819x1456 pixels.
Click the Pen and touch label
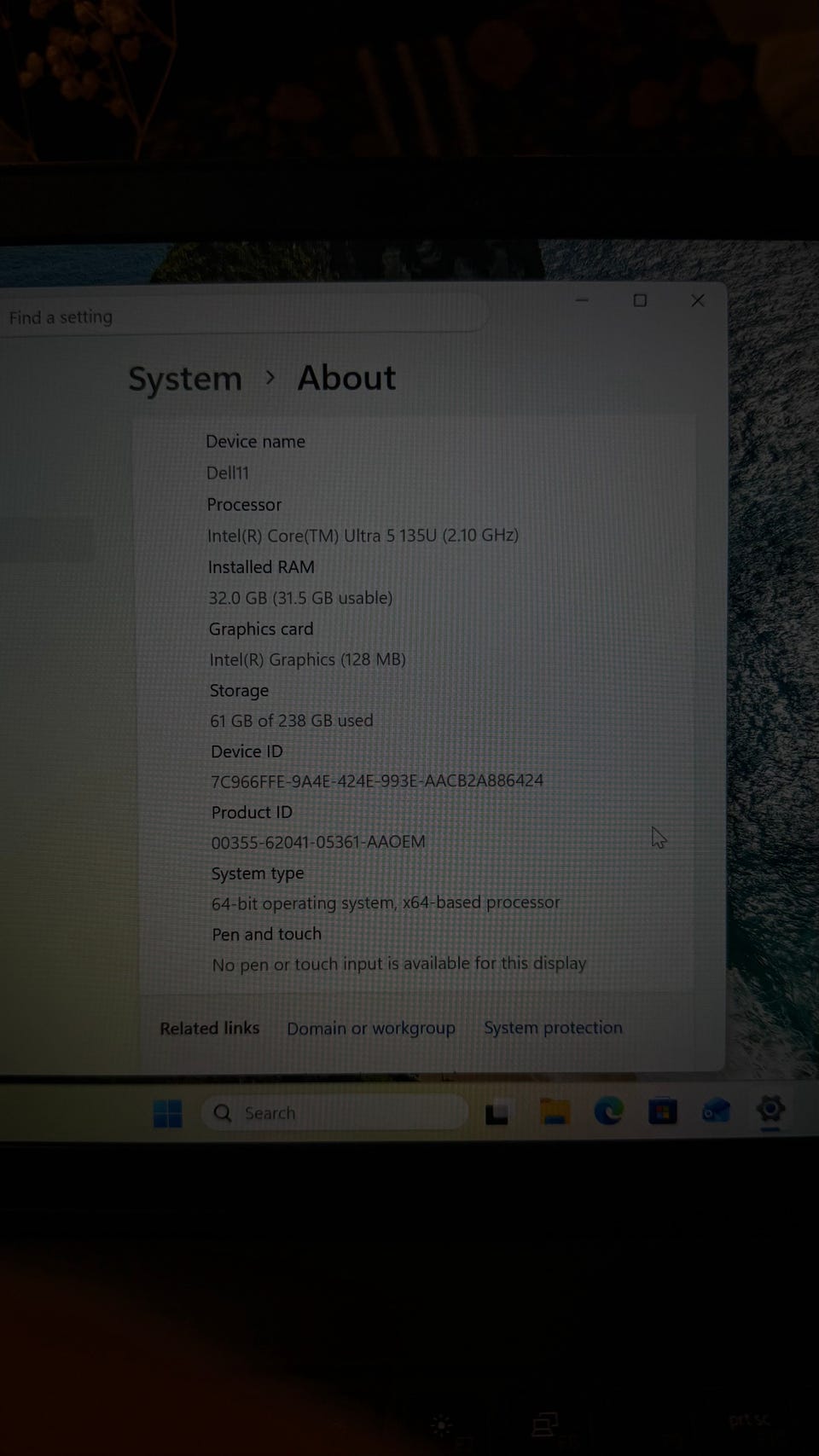(267, 934)
